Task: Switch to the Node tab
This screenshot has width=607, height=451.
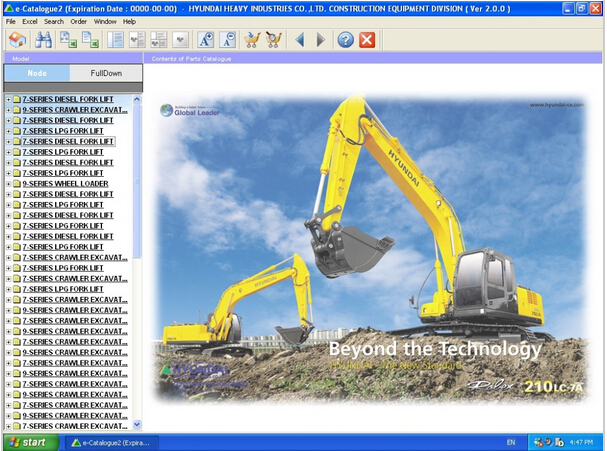Action: [x=37, y=73]
